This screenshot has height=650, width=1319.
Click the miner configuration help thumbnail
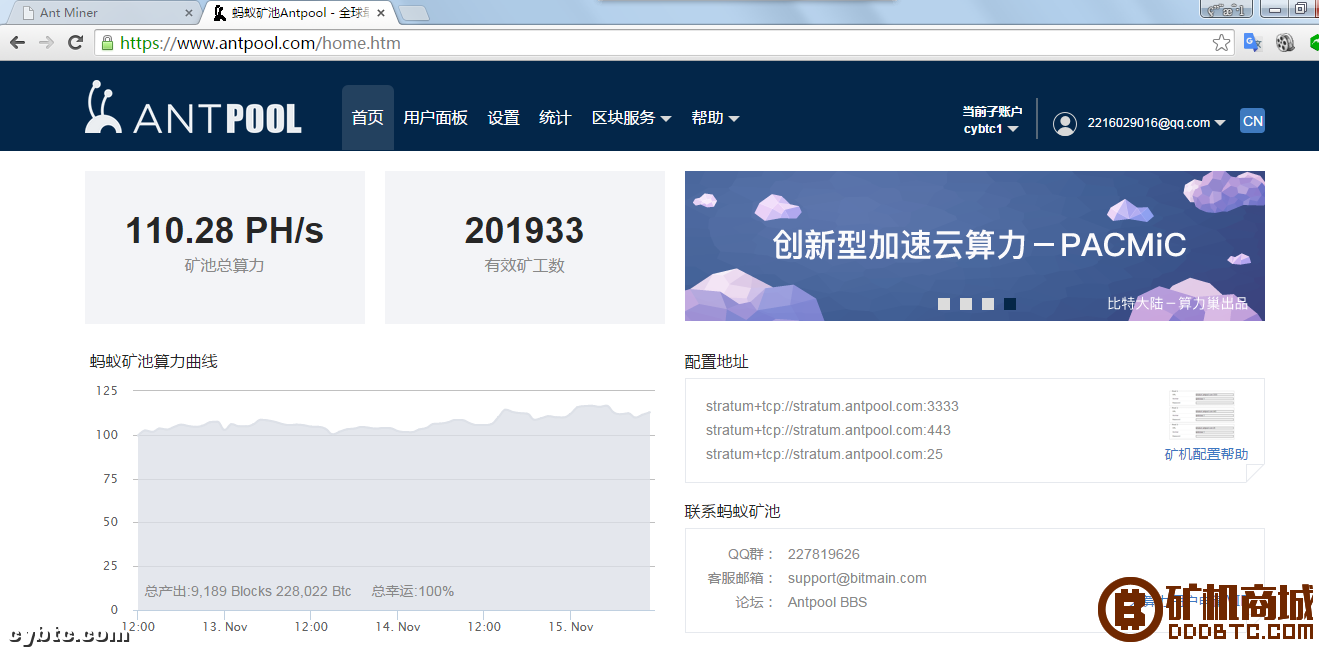pyautogui.click(x=1201, y=415)
